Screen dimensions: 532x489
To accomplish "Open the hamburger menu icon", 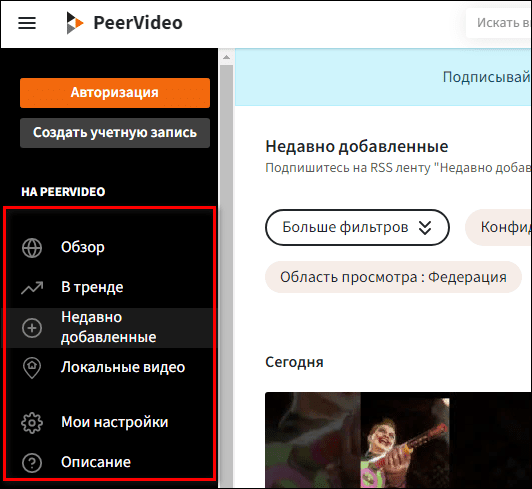I will point(27,23).
